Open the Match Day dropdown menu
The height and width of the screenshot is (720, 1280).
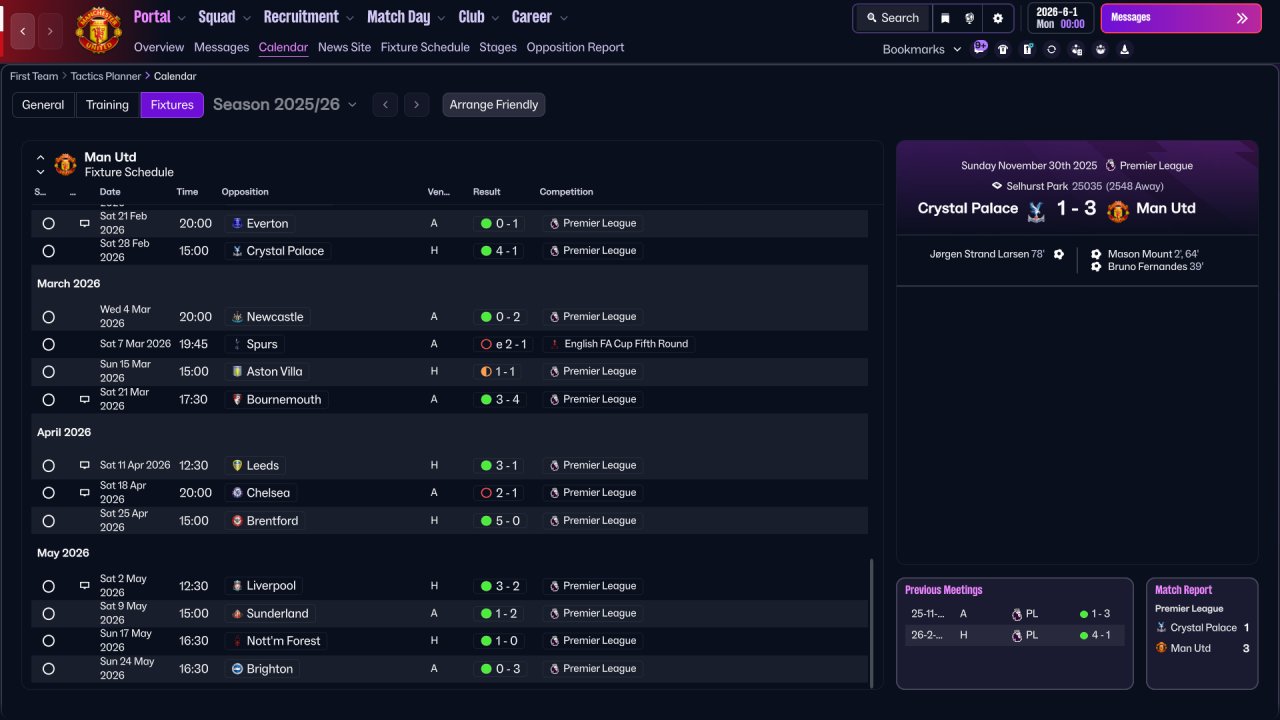click(x=407, y=17)
